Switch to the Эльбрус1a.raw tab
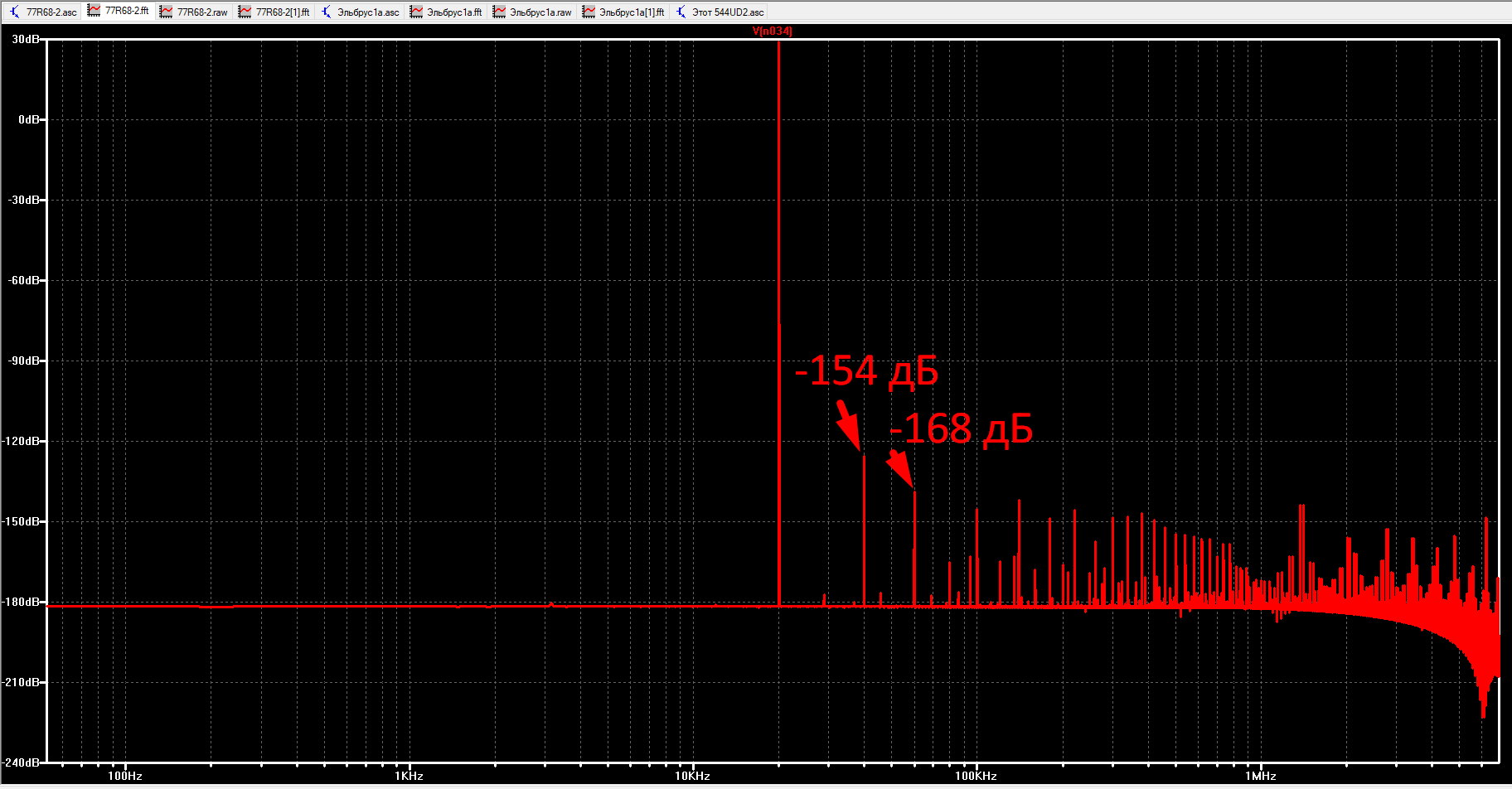The width and height of the screenshot is (1512, 789). point(533,12)
